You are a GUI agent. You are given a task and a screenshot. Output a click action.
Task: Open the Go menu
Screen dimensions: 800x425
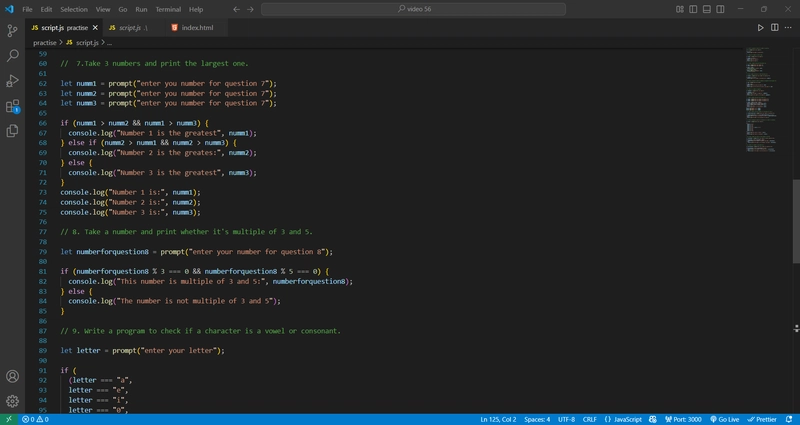pyautogui.click(x=122, y=9)
